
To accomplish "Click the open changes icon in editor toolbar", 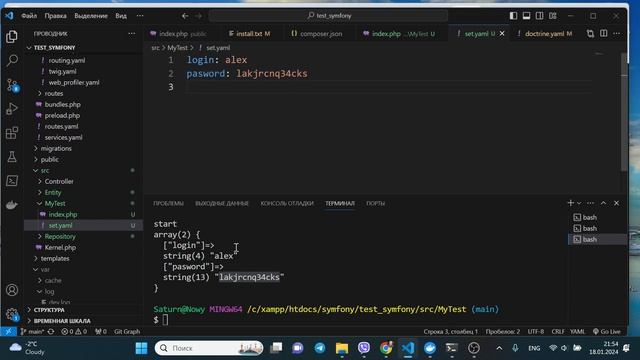I will [x=590, y=33].
